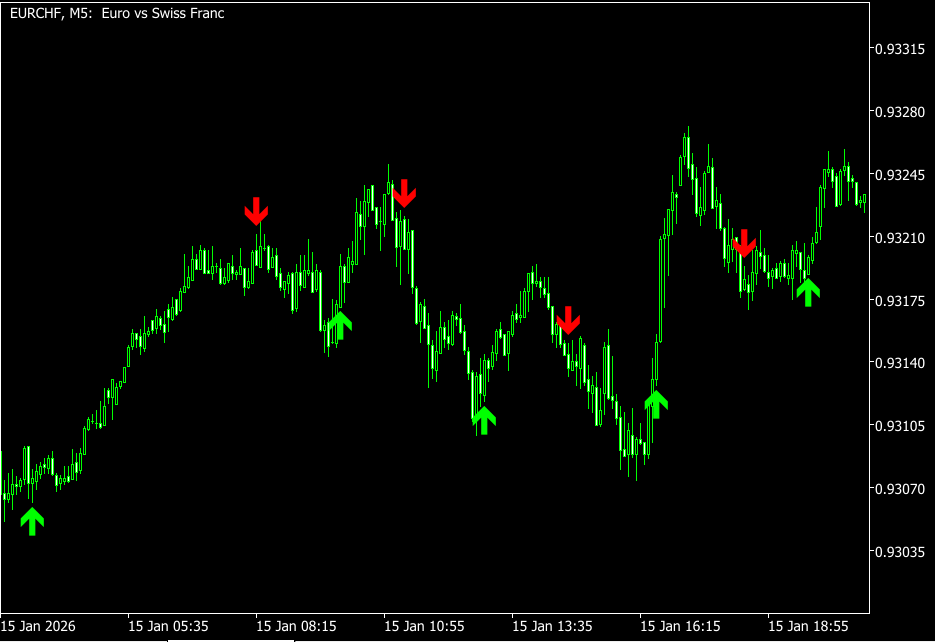935x642 pixels.
Task: Click the 0.93175 price scale label
Action: pos(899,300)
